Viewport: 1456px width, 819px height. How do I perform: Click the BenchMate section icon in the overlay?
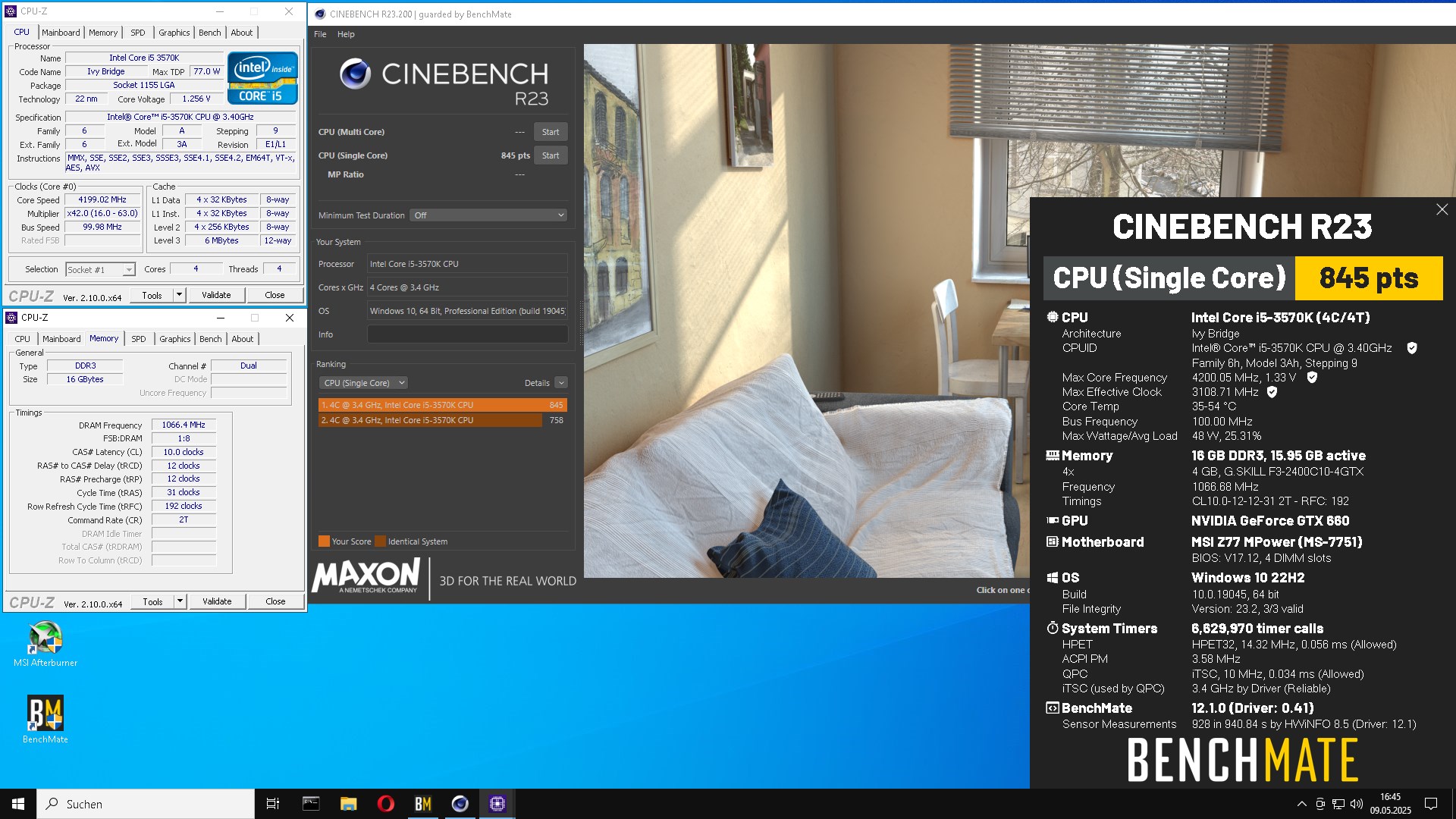[x=1053, y=708]
